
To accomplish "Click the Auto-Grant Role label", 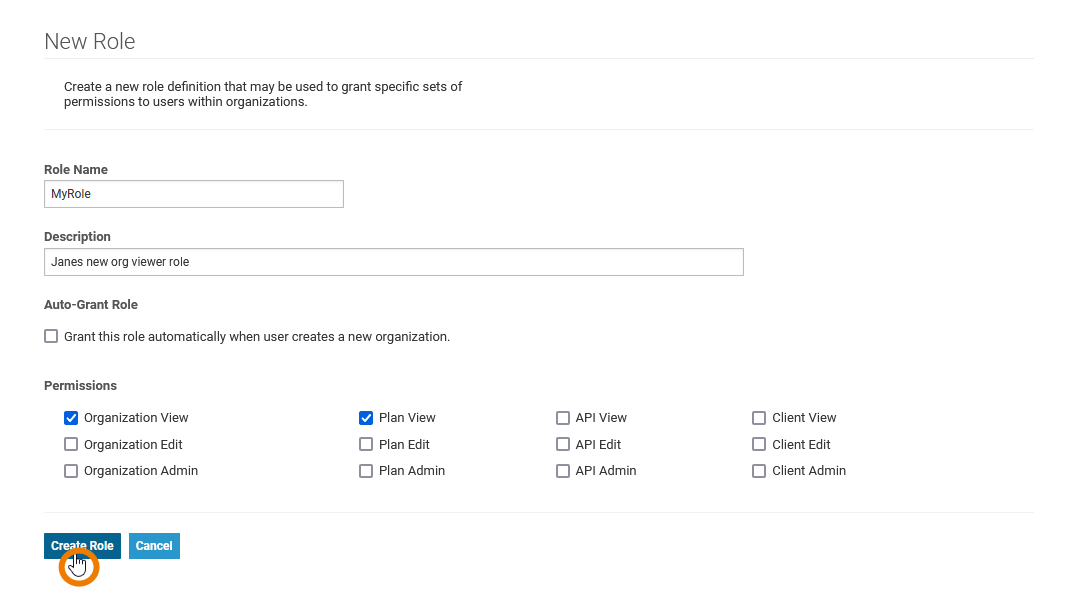I will coord(91,305).
